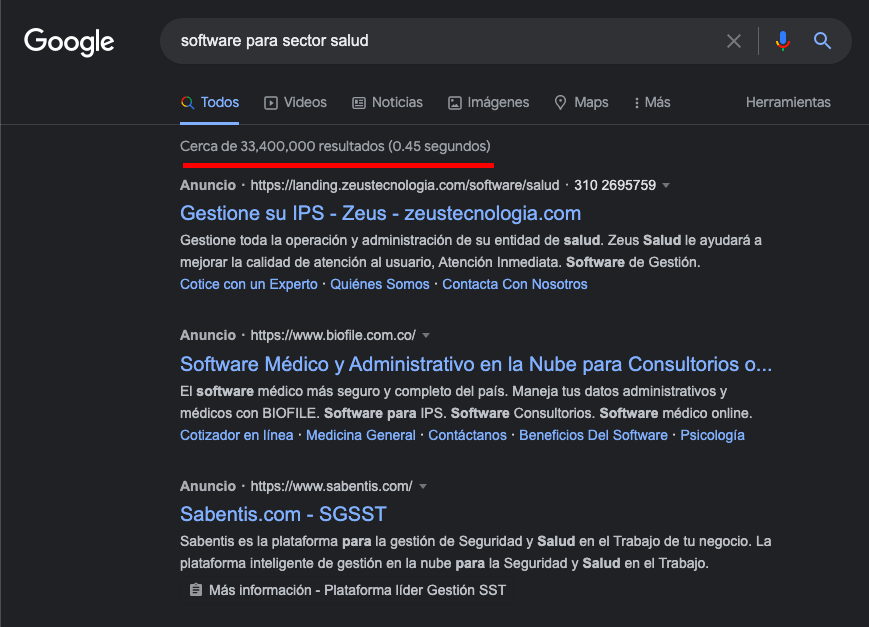Image resolution: width=869 pixels, height=627 pixels.
Task: Open Gestione su IPS - Zeus result
Action: 380,213
